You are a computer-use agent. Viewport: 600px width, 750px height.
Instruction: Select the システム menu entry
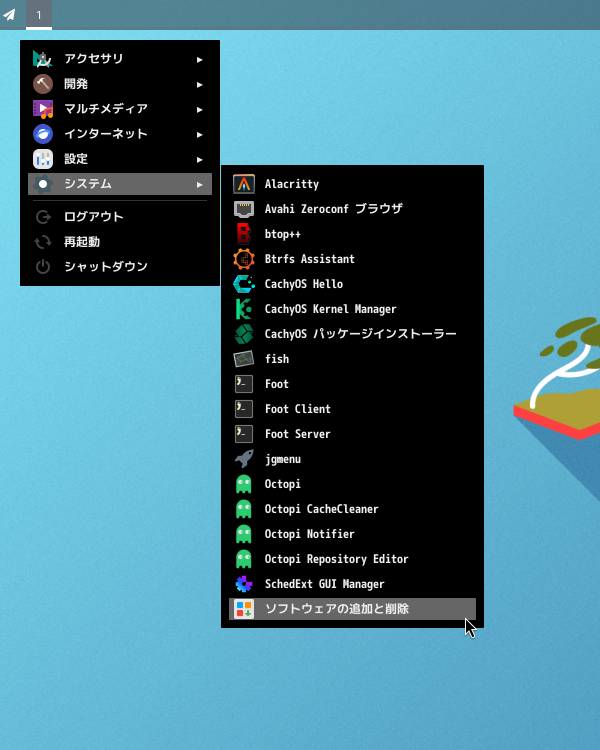(x=120, y=184)
